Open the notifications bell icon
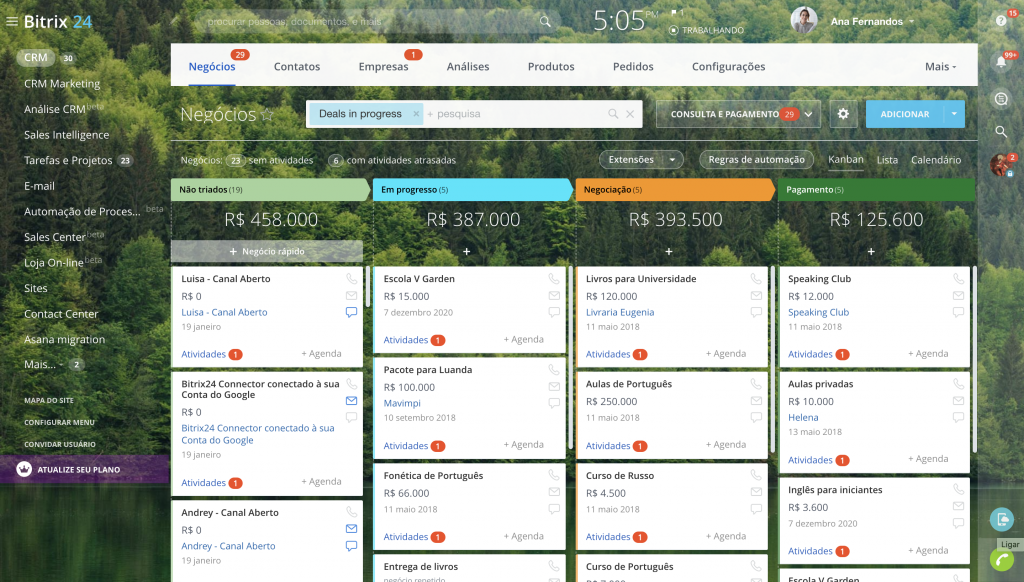Viewport: 1024px width, 582px height. (x=1000, y=60)
